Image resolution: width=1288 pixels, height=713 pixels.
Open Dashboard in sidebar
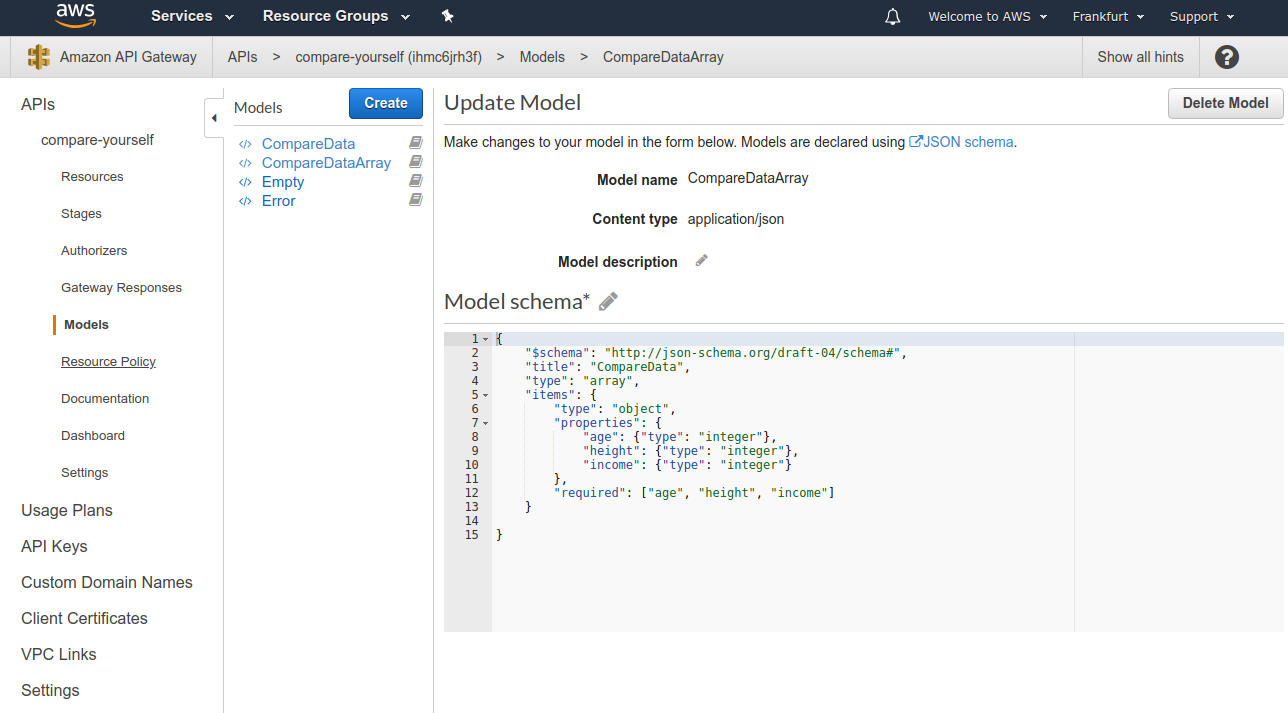93,436
